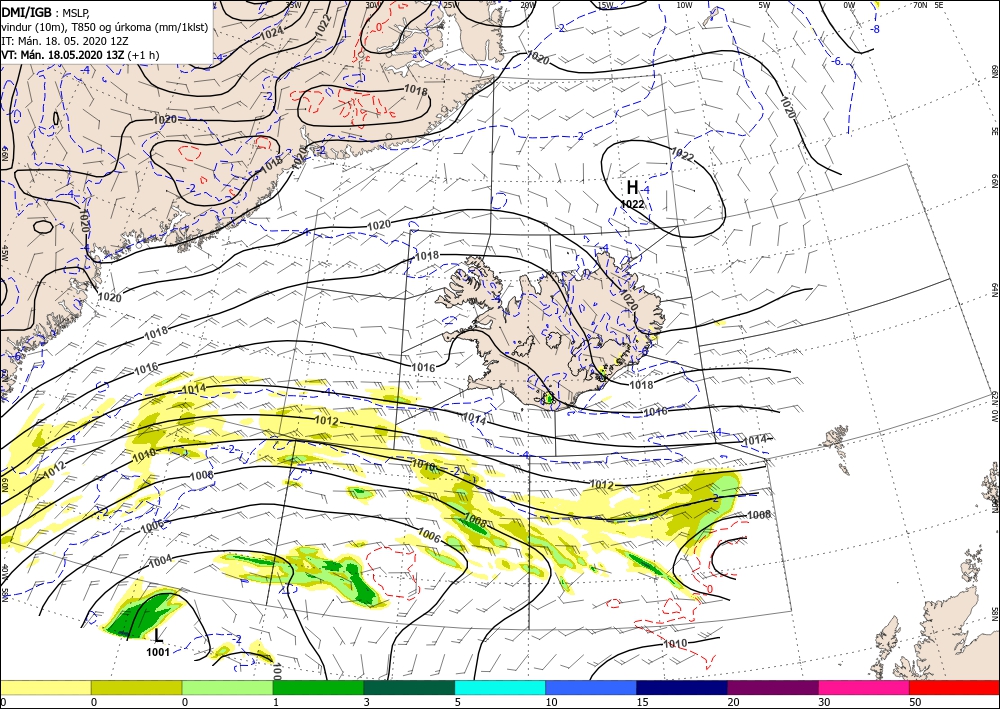
Task: Click the 25W longitude label
Action: [x=450, y=5]
